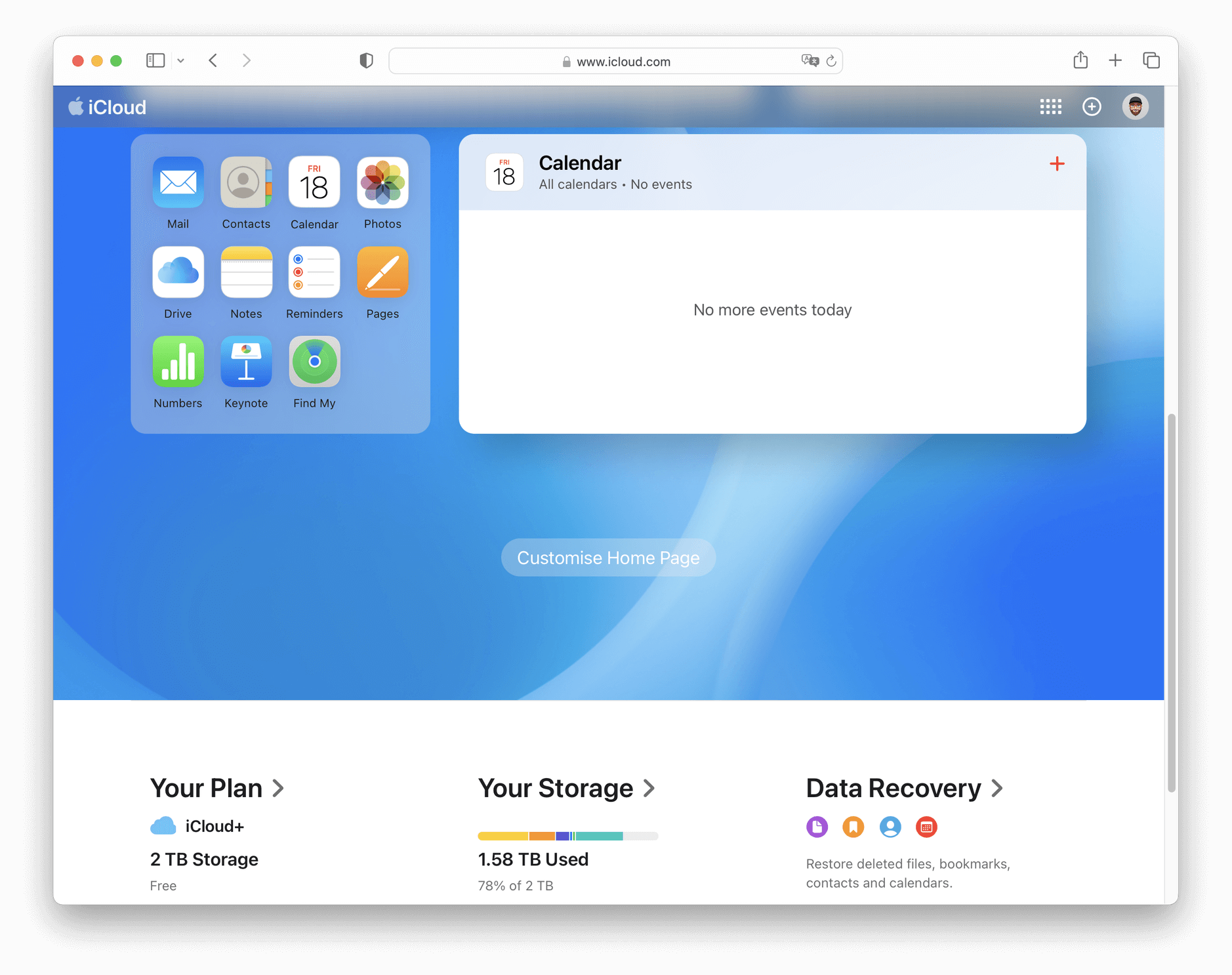Click 'No more events today' text
Image resolution: width=1232 pixels, height=975 pixels.
pos(772,310)
